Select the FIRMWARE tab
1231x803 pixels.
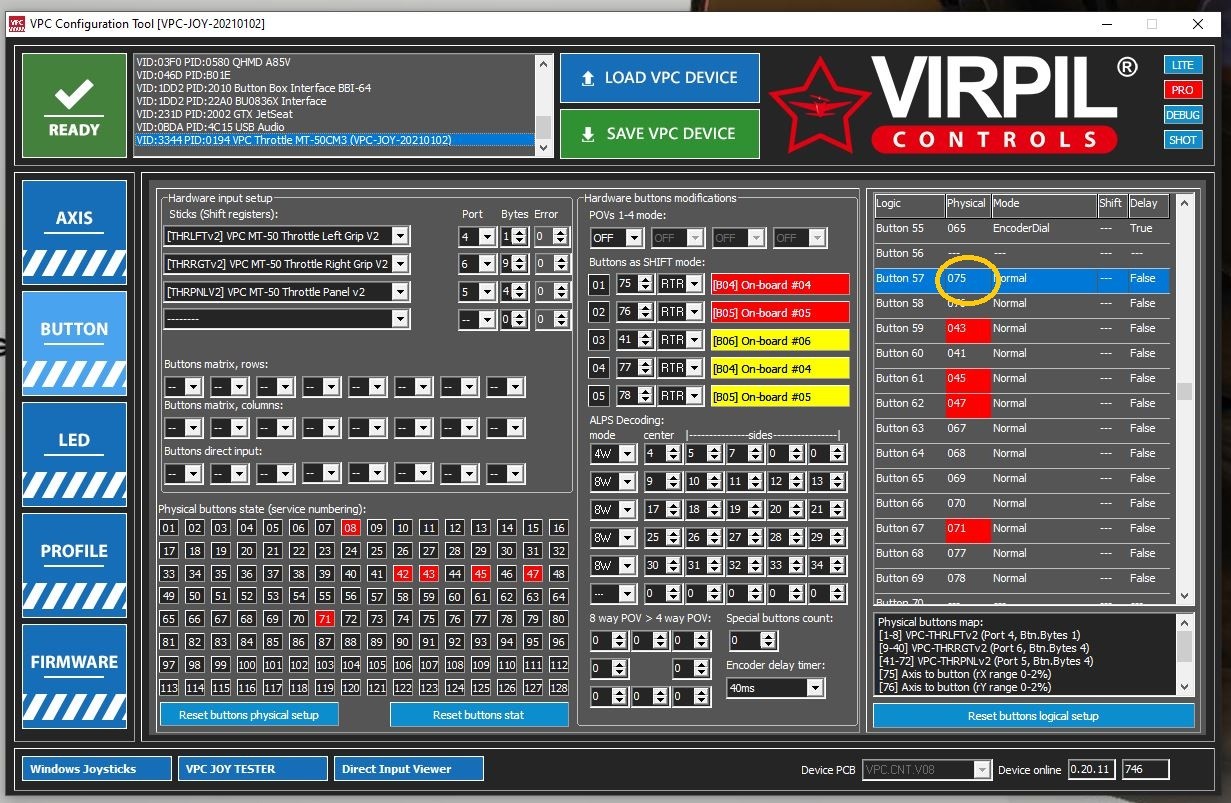[74, 676]
